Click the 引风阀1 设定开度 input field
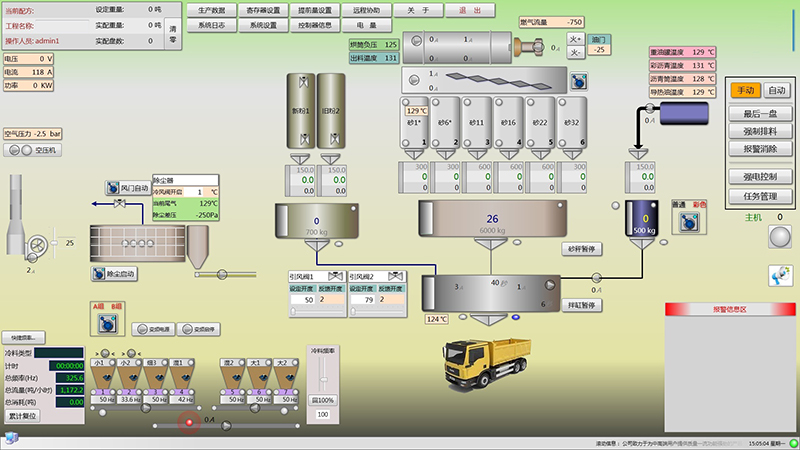This screenshot has height=450, width=800. click(x=302, y=300)
